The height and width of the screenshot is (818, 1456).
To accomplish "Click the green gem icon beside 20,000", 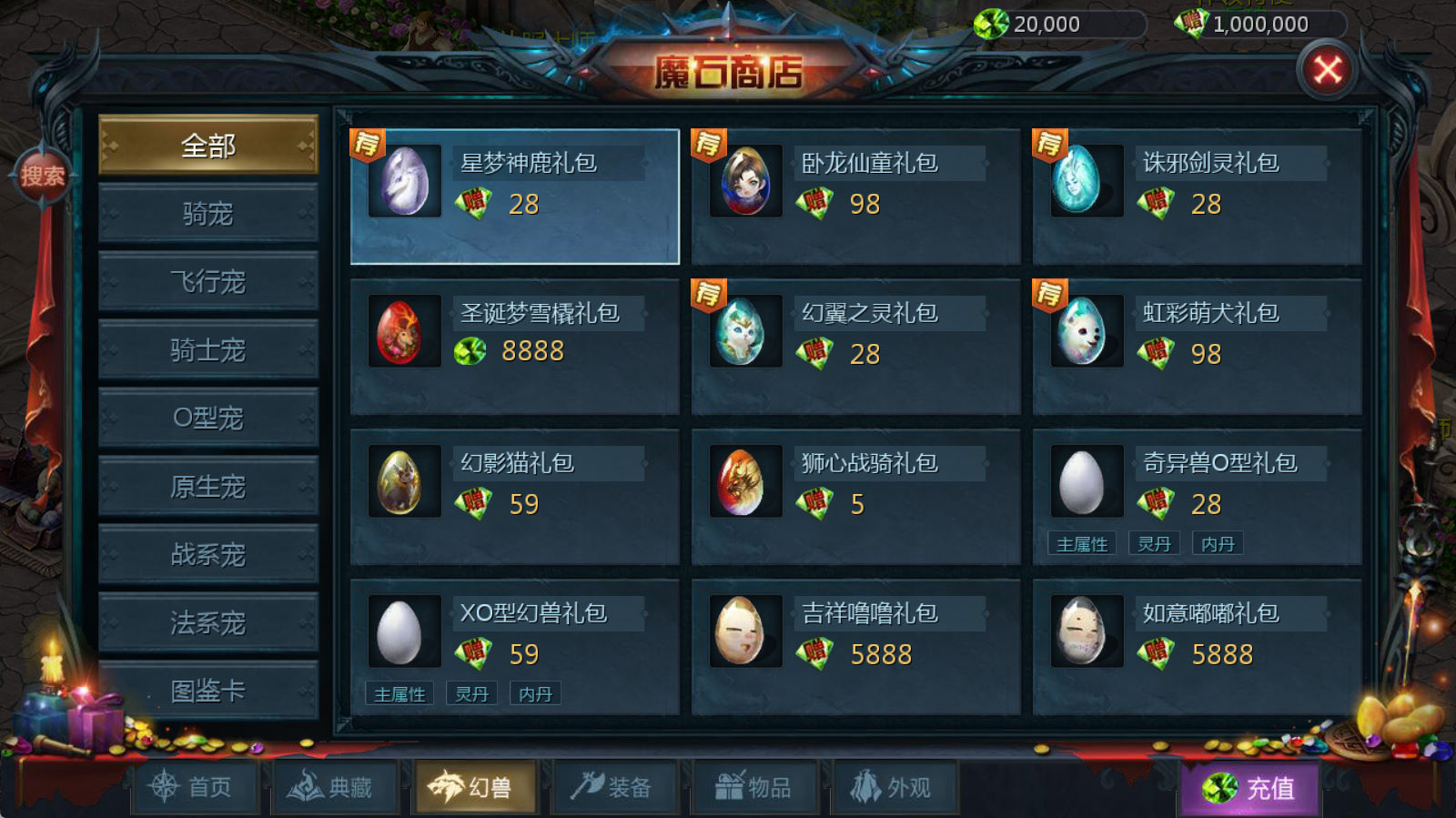I will click(991, 24).
